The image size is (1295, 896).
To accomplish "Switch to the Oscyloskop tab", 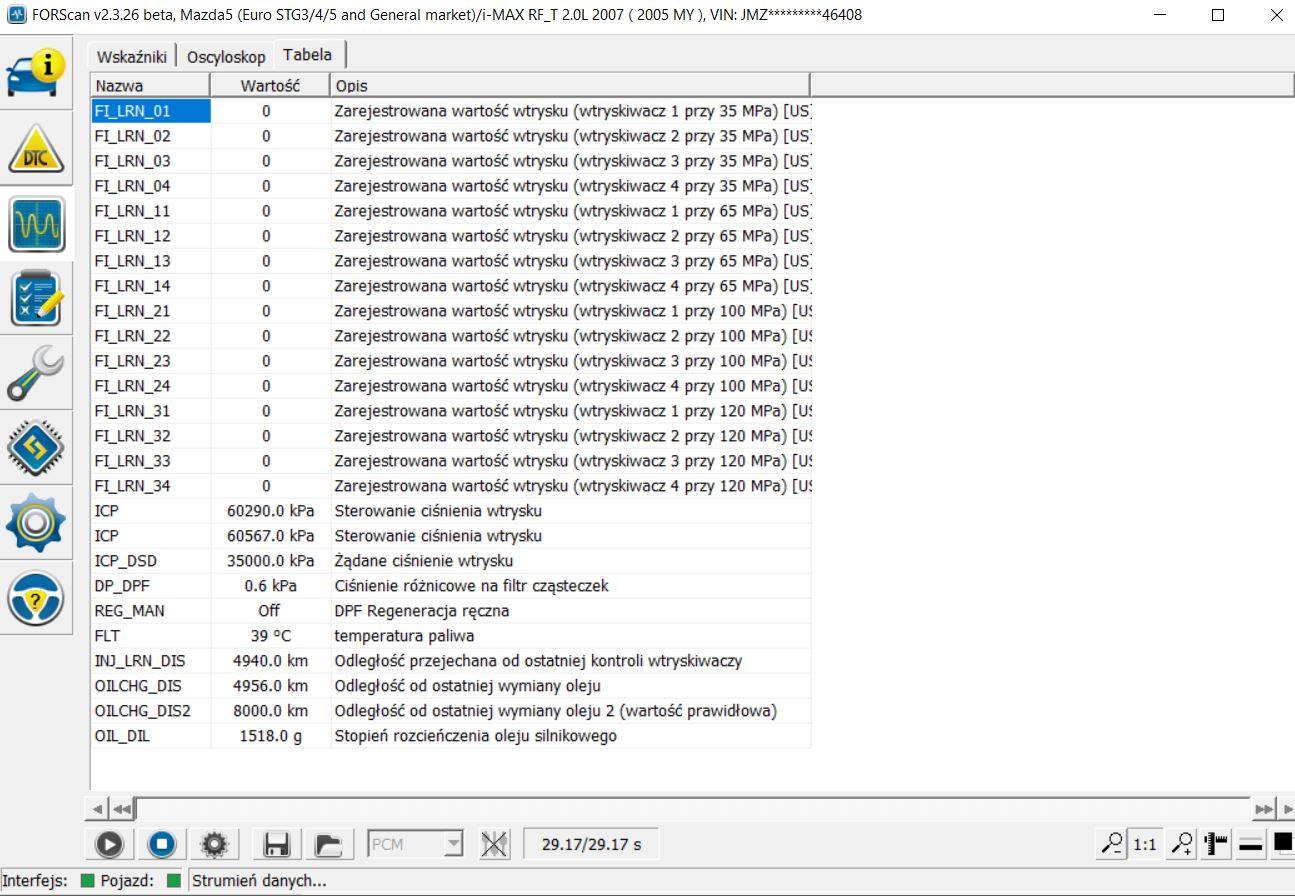I will point(226,57).
